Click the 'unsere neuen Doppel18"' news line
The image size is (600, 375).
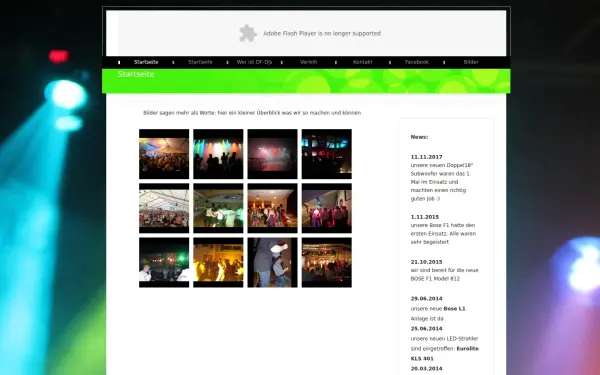point(442,165)
